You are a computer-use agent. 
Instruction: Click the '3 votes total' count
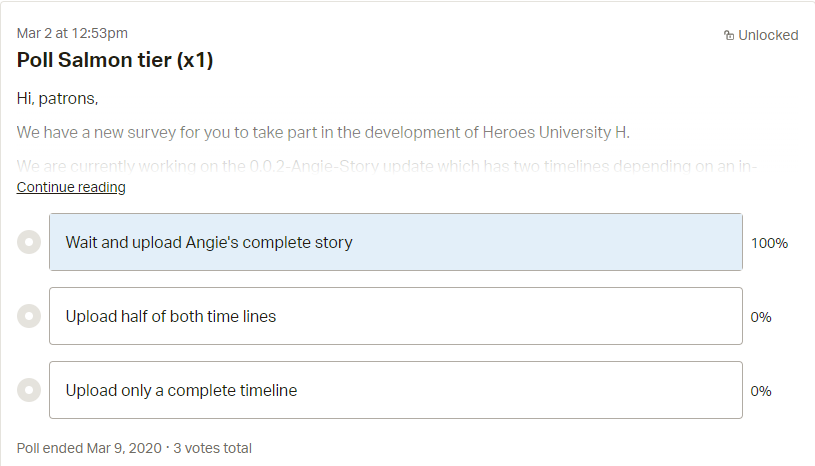point(212,448)
